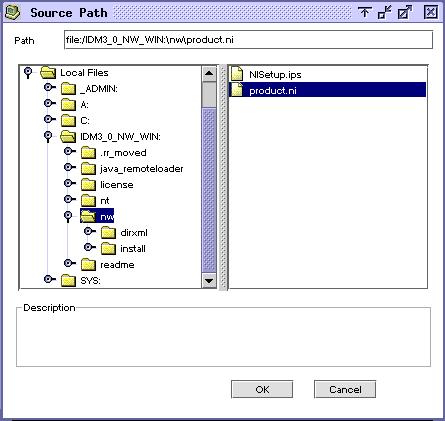Click the C: drive folder icon
This screenshot has height=421, width=445.
coord(68,120)
